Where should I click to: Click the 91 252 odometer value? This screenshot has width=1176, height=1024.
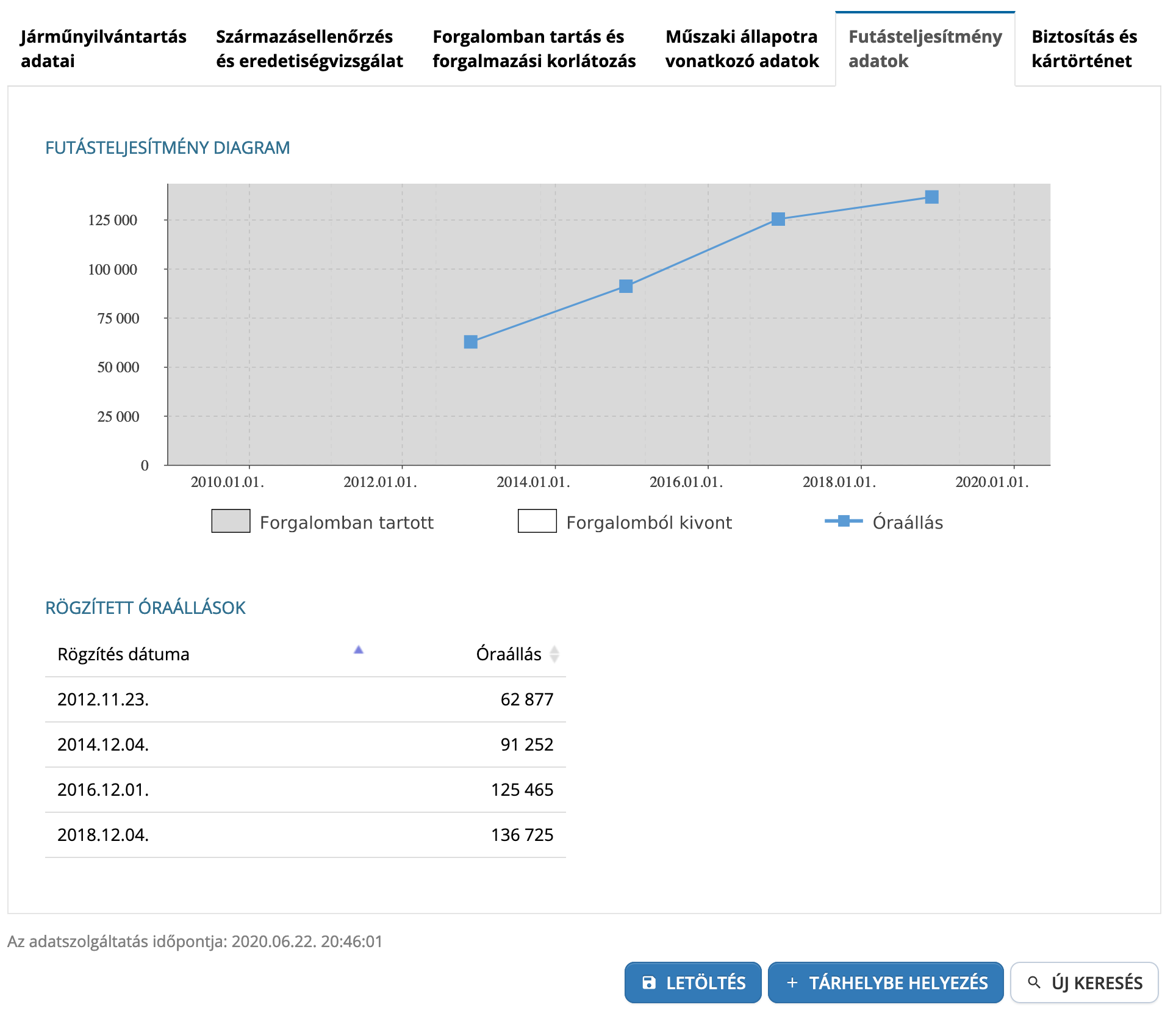point(527,745)
